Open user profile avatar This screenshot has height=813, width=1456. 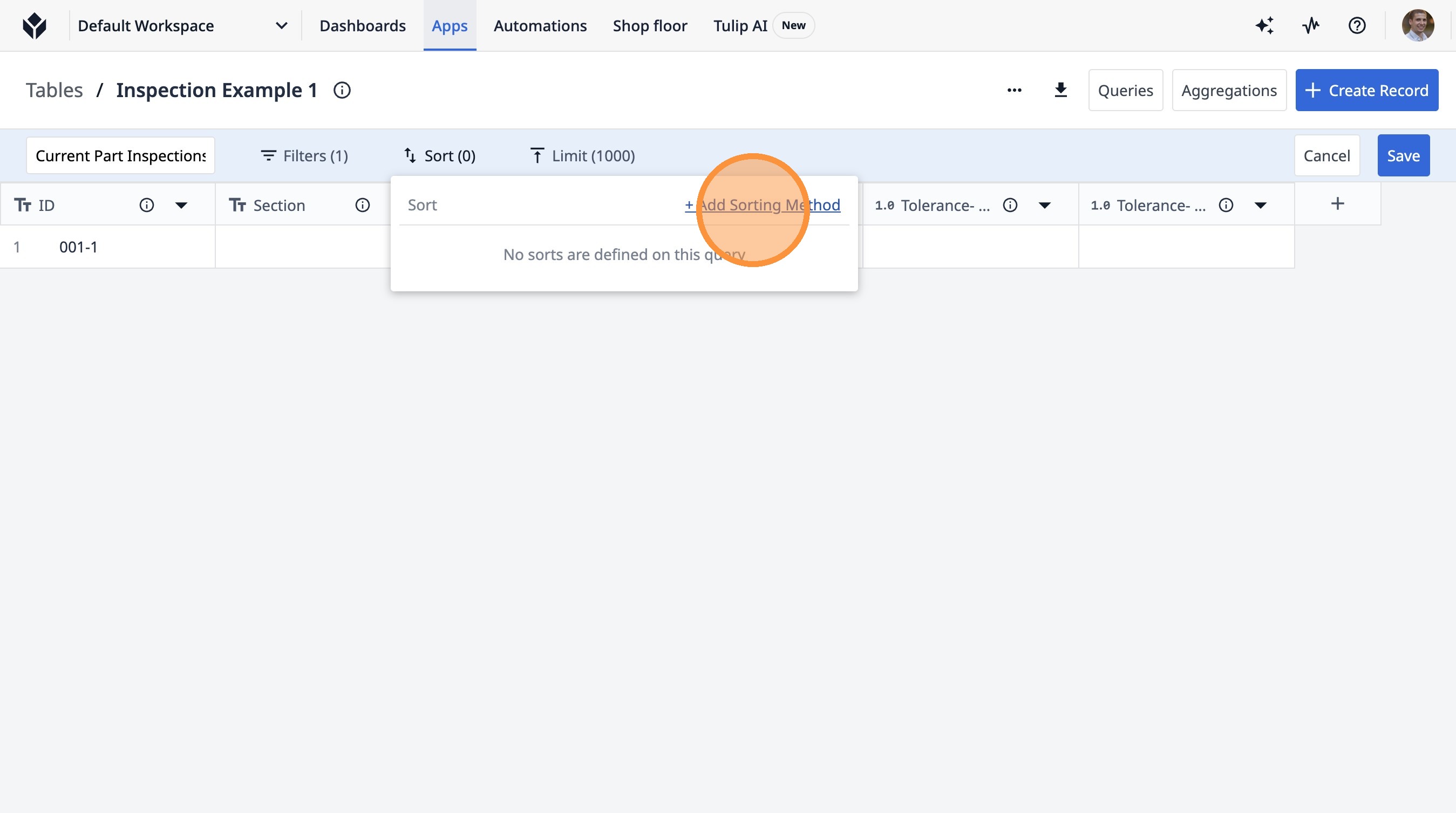coord(1418,25)
